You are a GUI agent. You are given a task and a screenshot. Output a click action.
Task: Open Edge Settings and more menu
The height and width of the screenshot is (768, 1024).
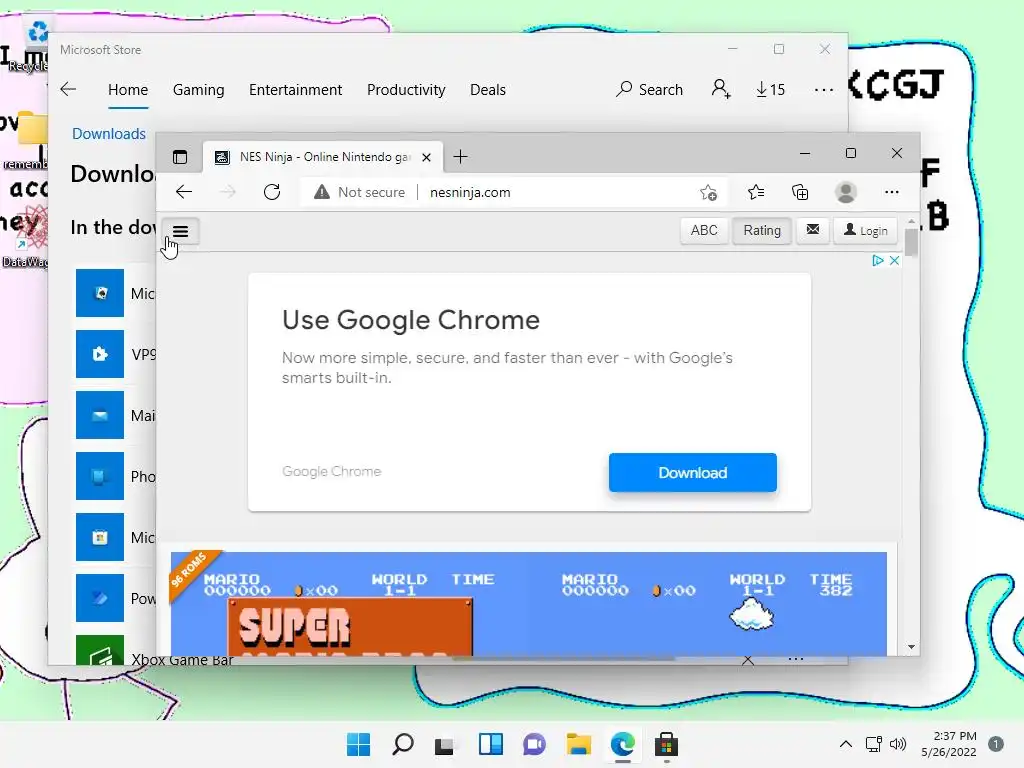pos(891,192)
